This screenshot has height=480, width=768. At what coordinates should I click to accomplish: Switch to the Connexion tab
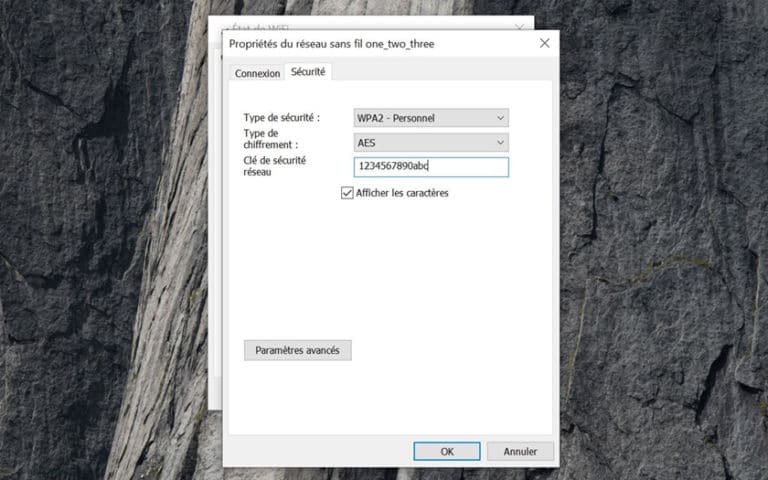tap(257, 74)
